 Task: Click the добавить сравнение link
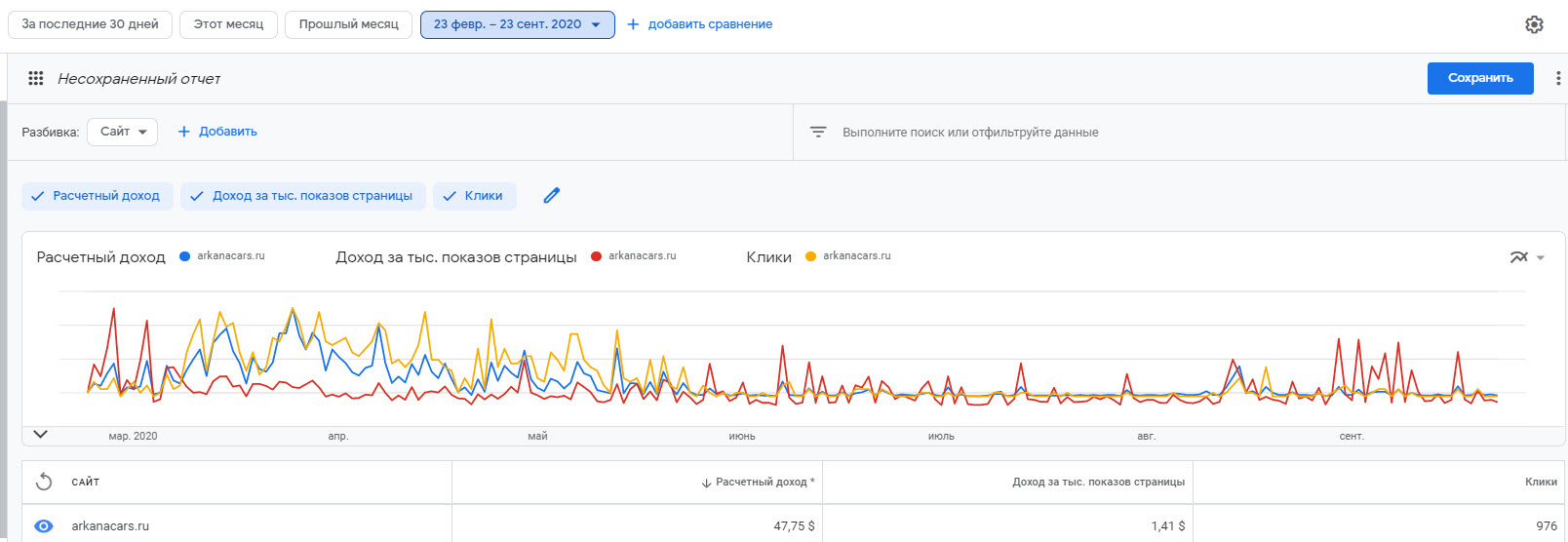pos(699,24)
